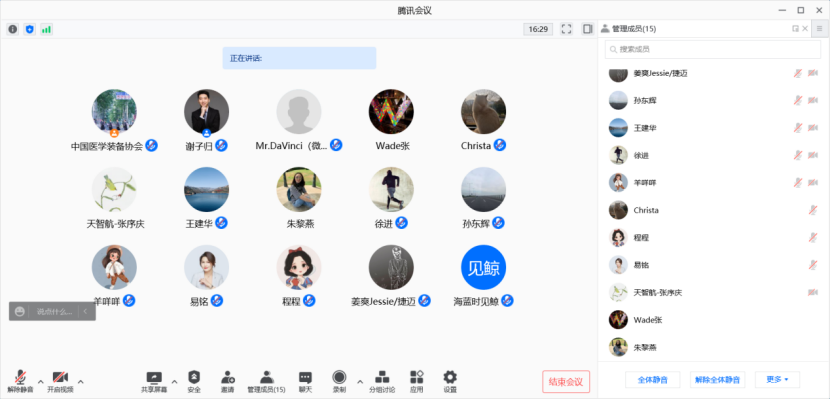831x400 pixels.
Task: Expand the audio options arrow beside 解除静音
Action: tap(40, 381)
